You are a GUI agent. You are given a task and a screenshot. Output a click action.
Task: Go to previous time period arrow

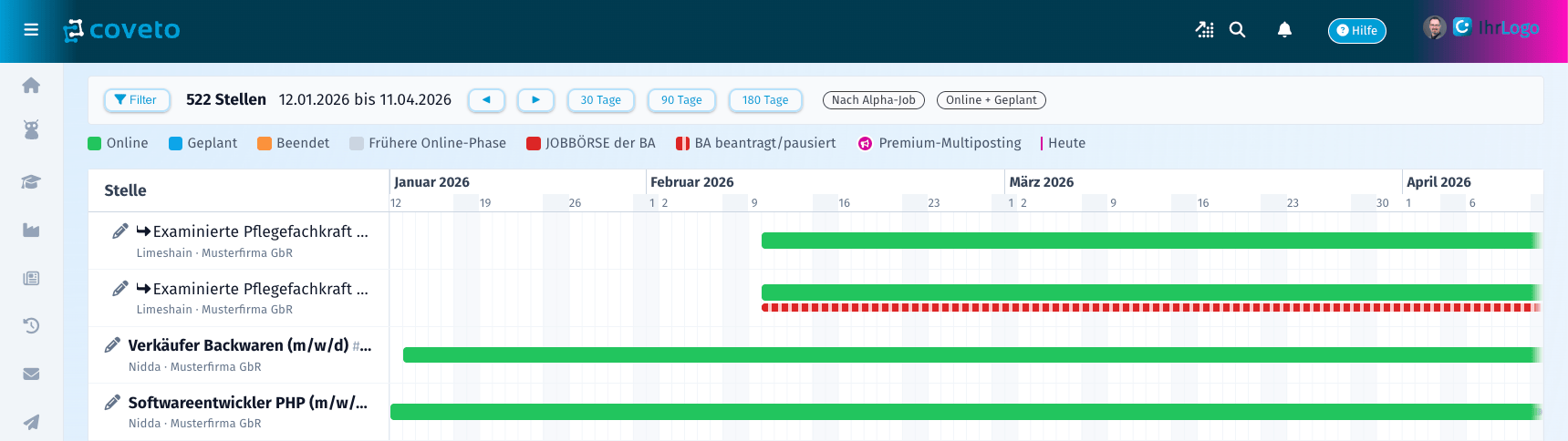click(486, 100)
